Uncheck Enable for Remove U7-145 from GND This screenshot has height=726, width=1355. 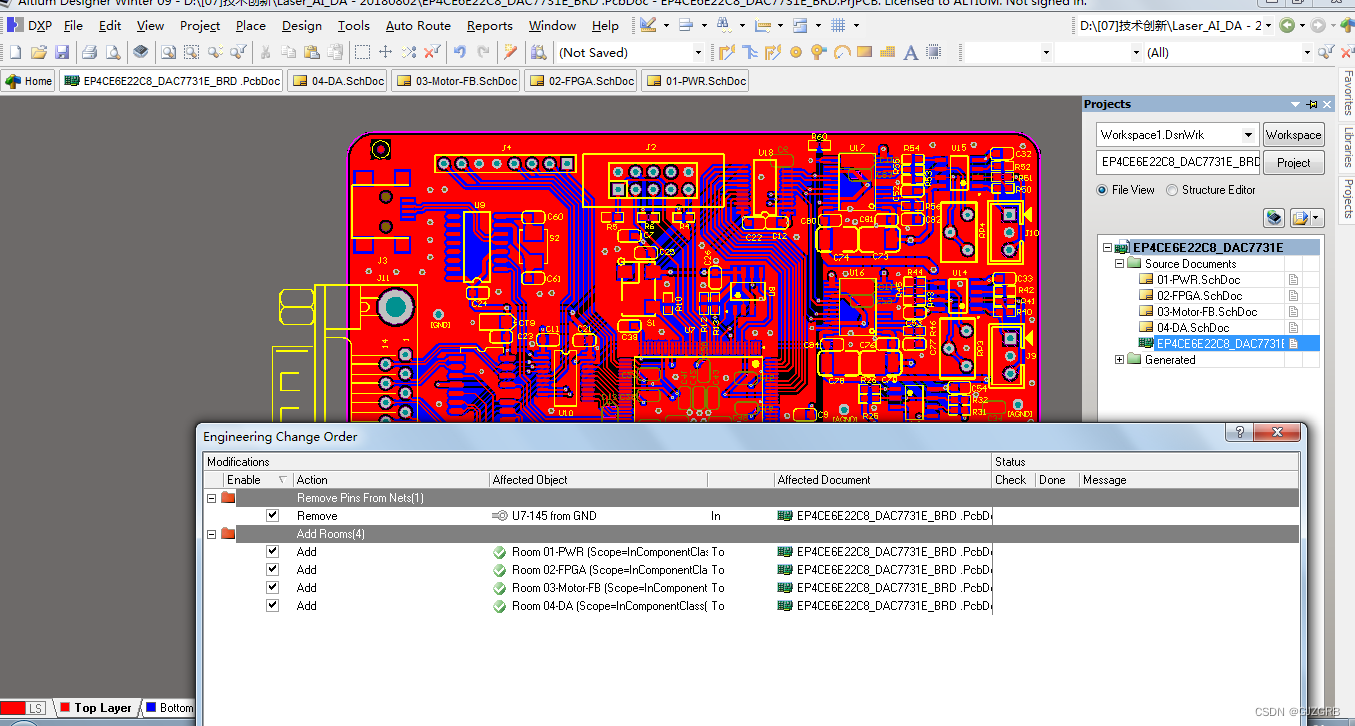[x=272, y=515]
